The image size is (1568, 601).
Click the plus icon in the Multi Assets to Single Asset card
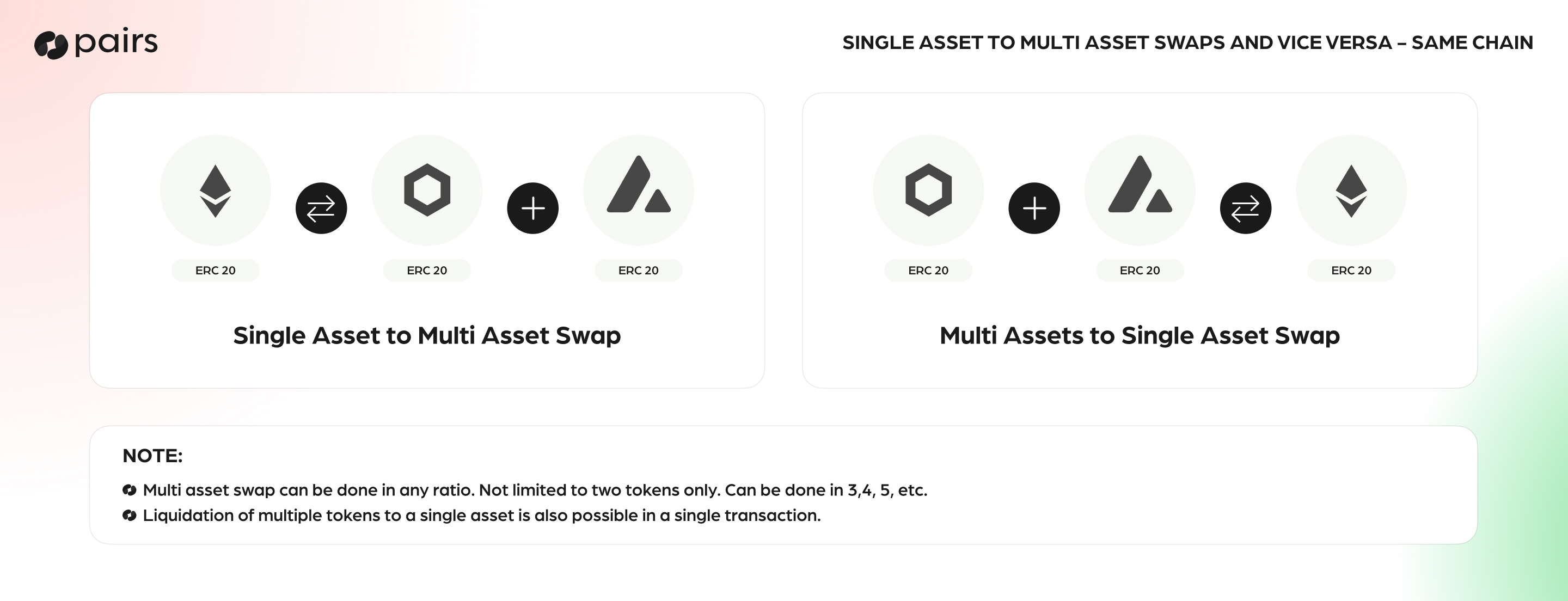pyautogui.click(x=1034, y=208)
